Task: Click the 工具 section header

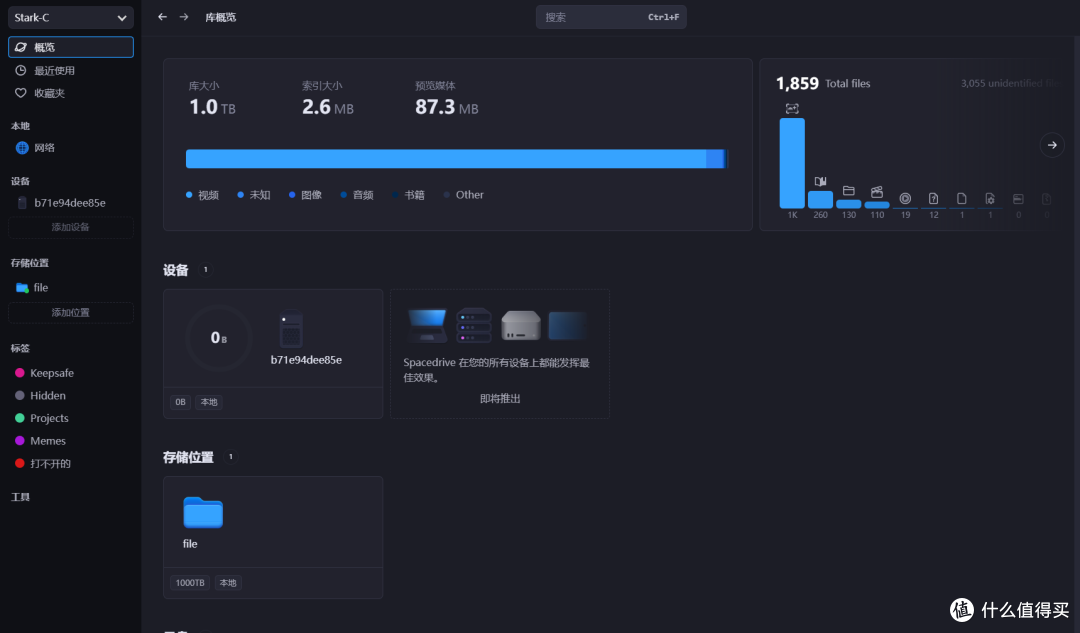Action: pyautogui.click(x=20, y=497)
